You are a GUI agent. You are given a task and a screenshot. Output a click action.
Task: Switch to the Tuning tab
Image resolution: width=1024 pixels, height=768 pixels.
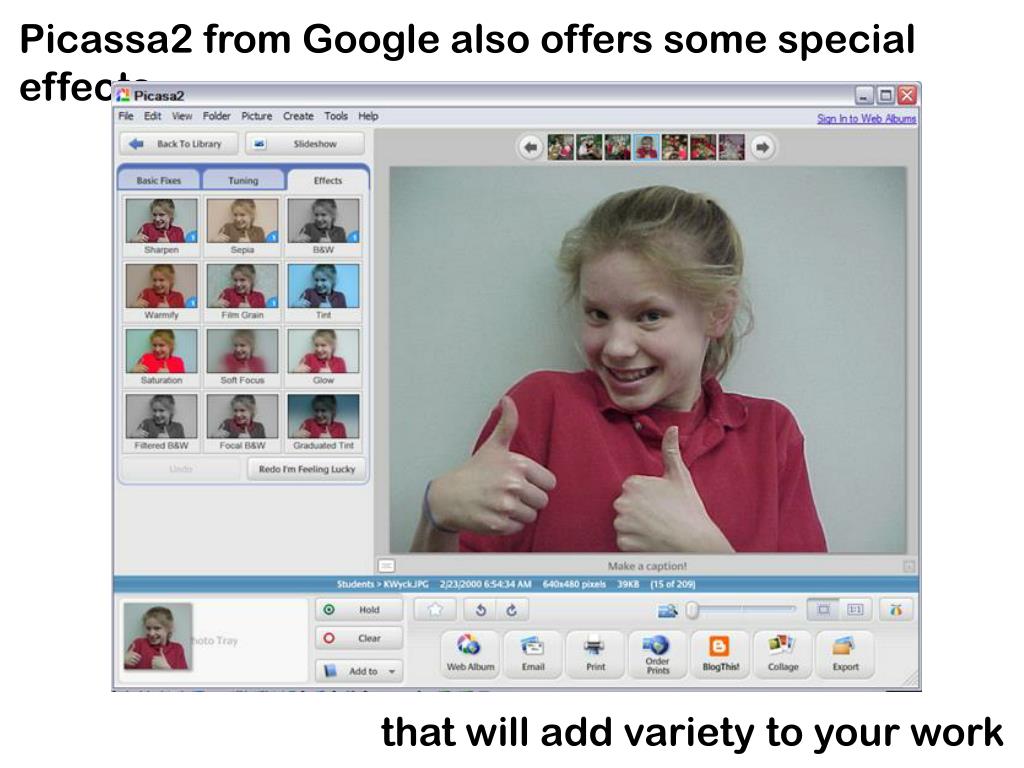click(243, 180)
